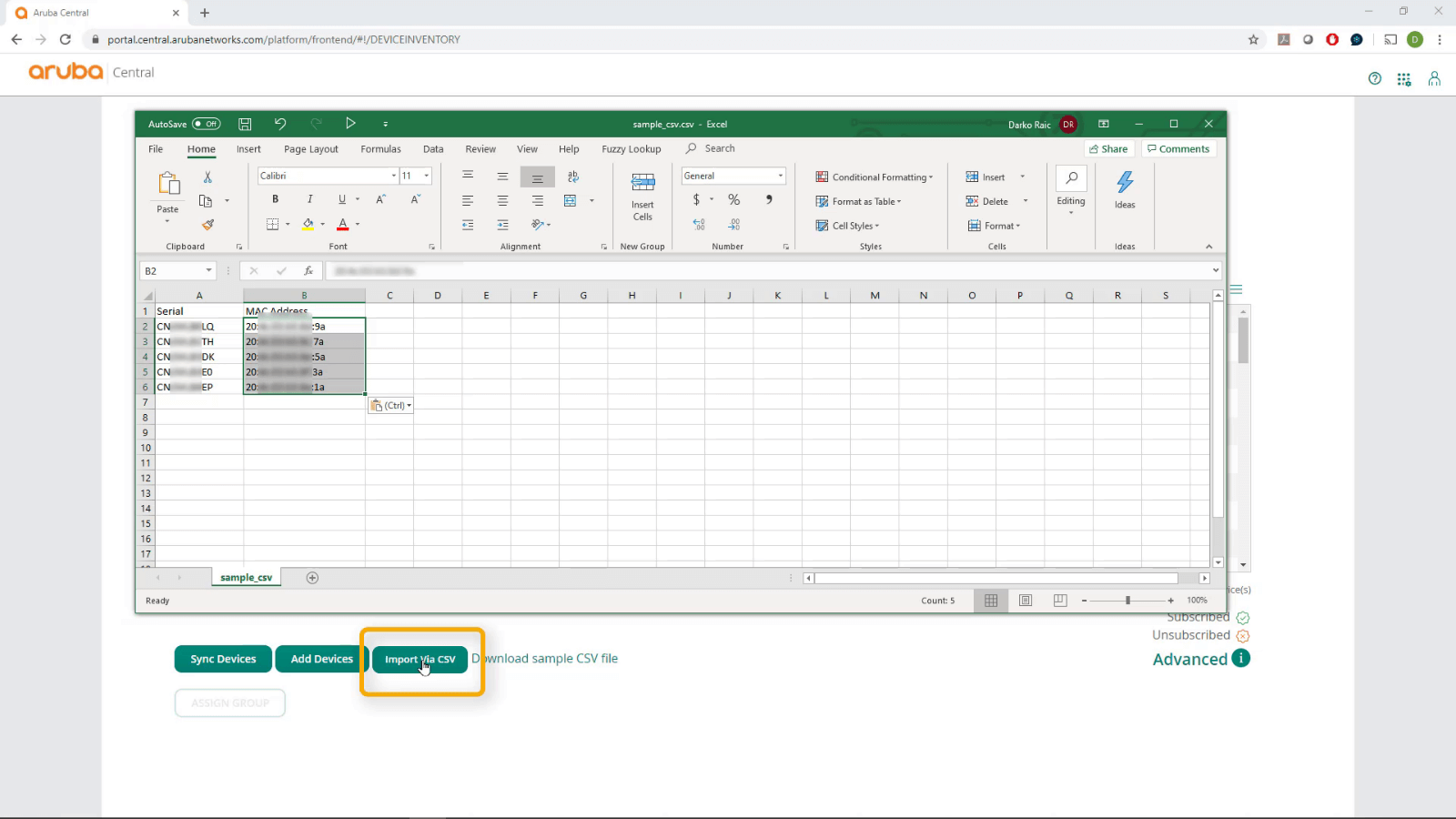Click the Add Devices button

pyautogui.click(x=322, y=659)
